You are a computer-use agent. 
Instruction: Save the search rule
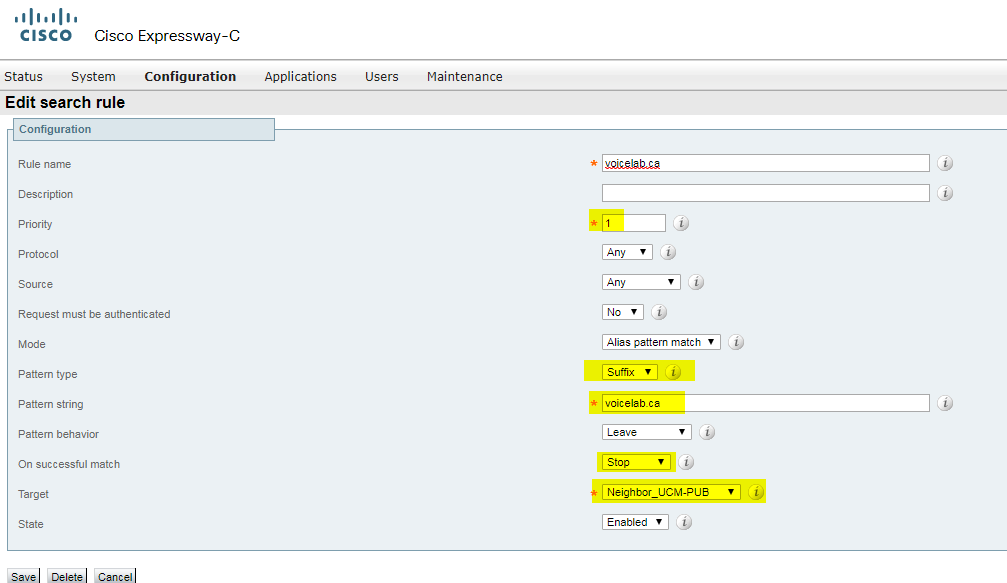pos(23,576)
